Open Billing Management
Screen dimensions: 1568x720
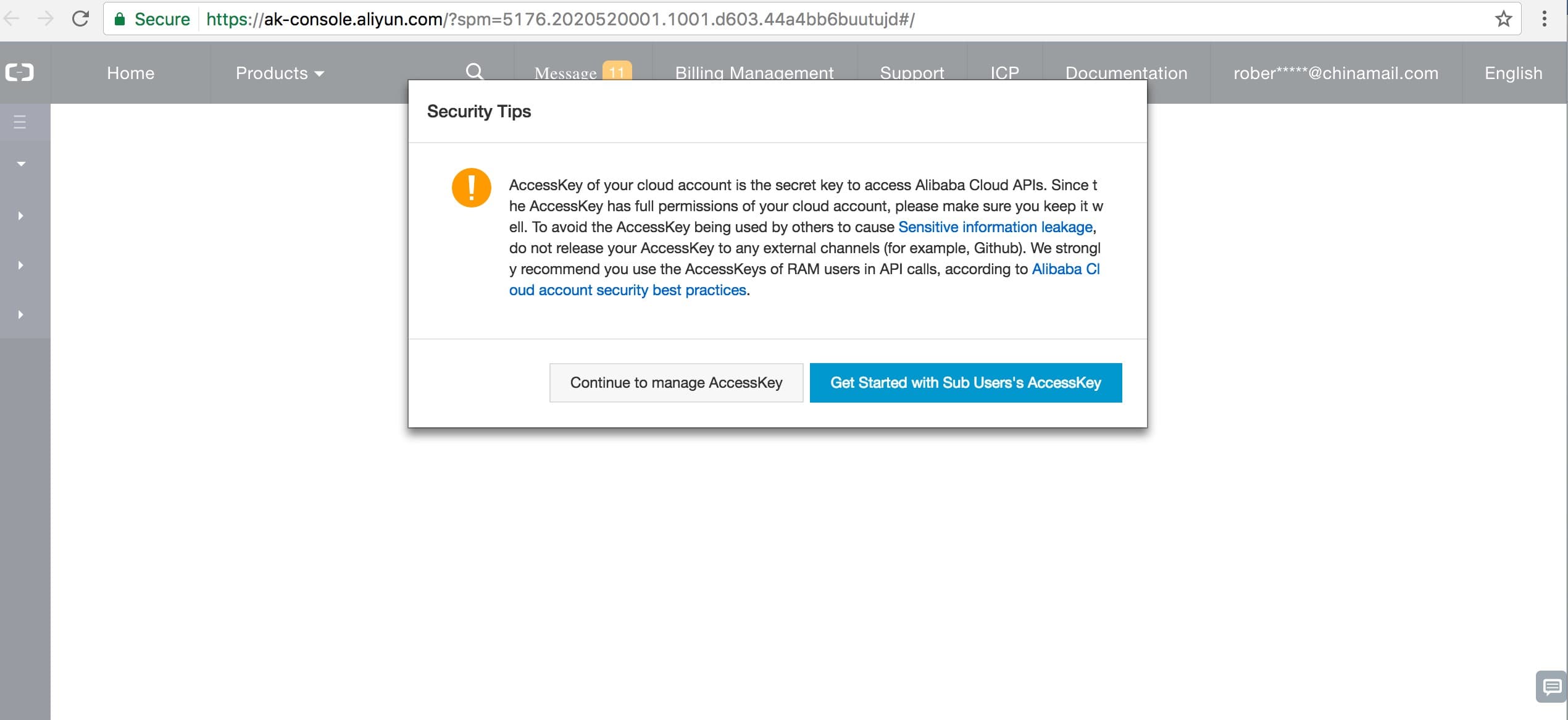pos(754,73)
